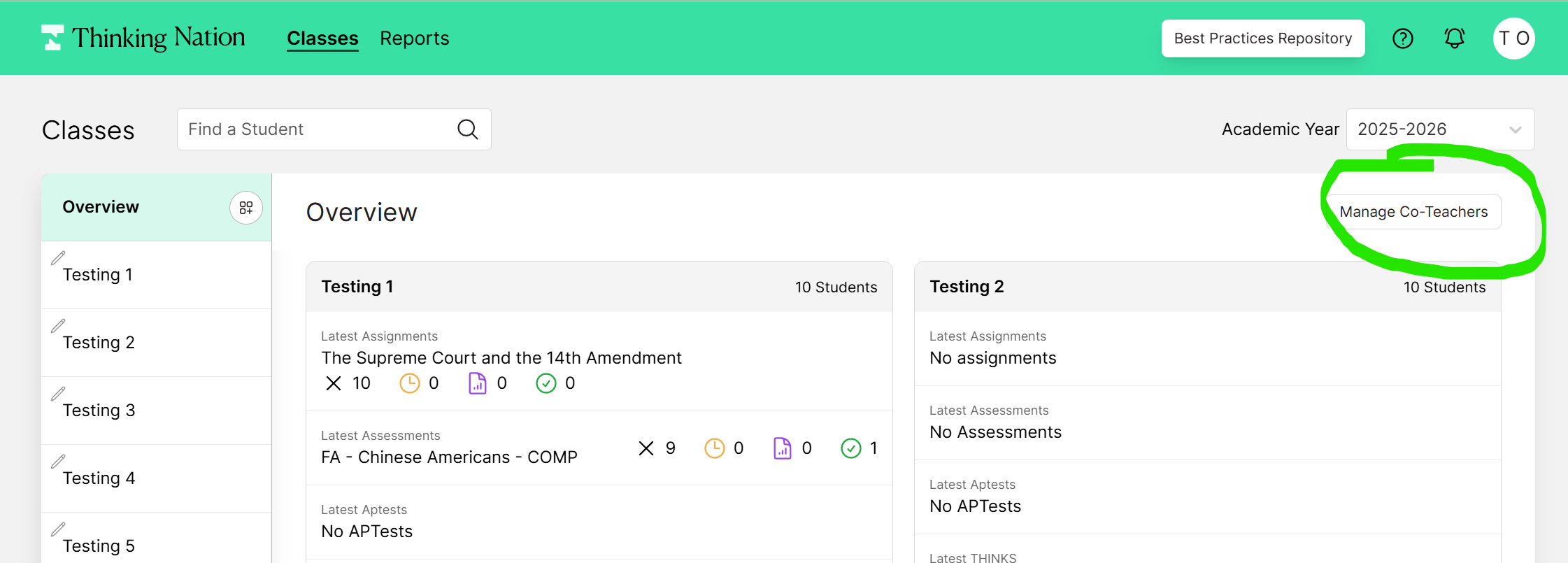Image resolution: width=1568 pixels, height=563 pixels.
Task: Switch to the Reports tab
Action: pyautogui.click(x=415, y=38)
